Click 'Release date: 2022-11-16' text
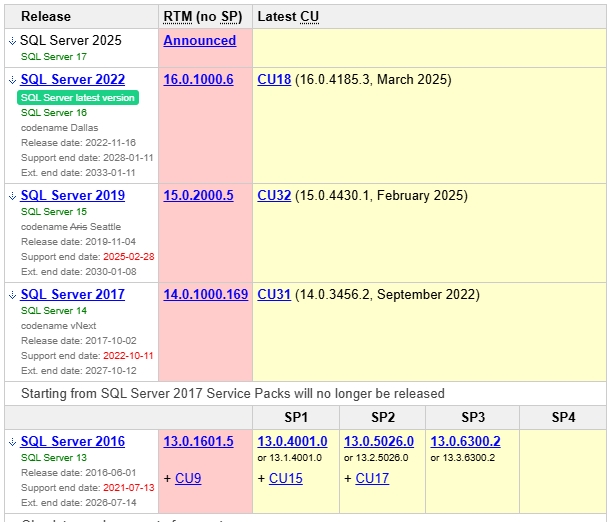This screenshot has height=522, width=616. point(79,143)
